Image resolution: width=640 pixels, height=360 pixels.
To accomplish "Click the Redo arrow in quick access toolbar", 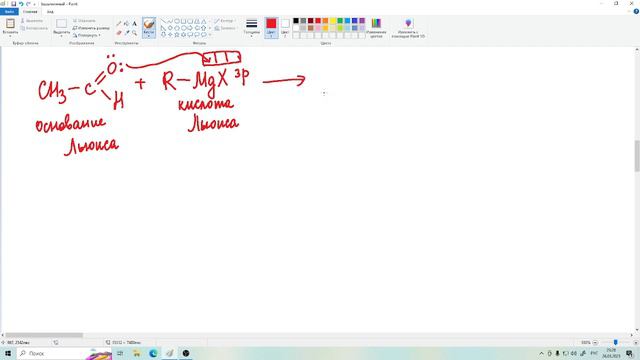I will click(x=28, y=4).
